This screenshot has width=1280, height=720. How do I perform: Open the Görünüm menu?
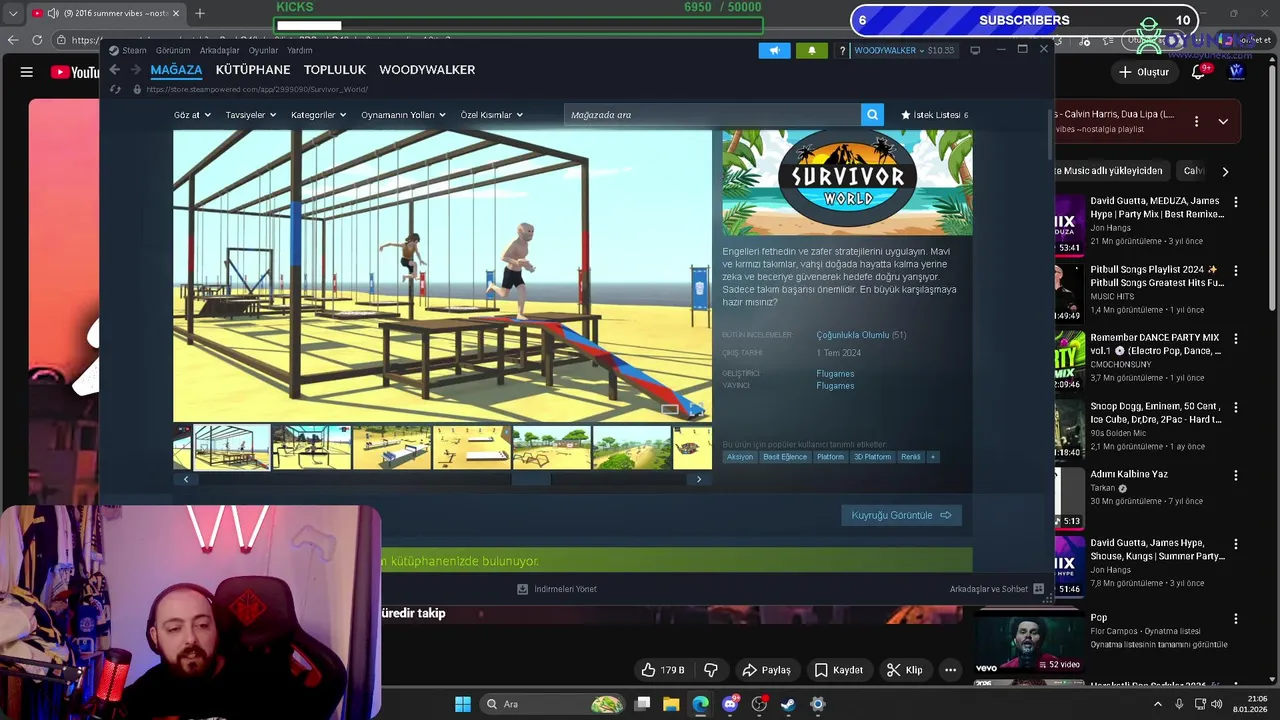(x=173, y=50)
